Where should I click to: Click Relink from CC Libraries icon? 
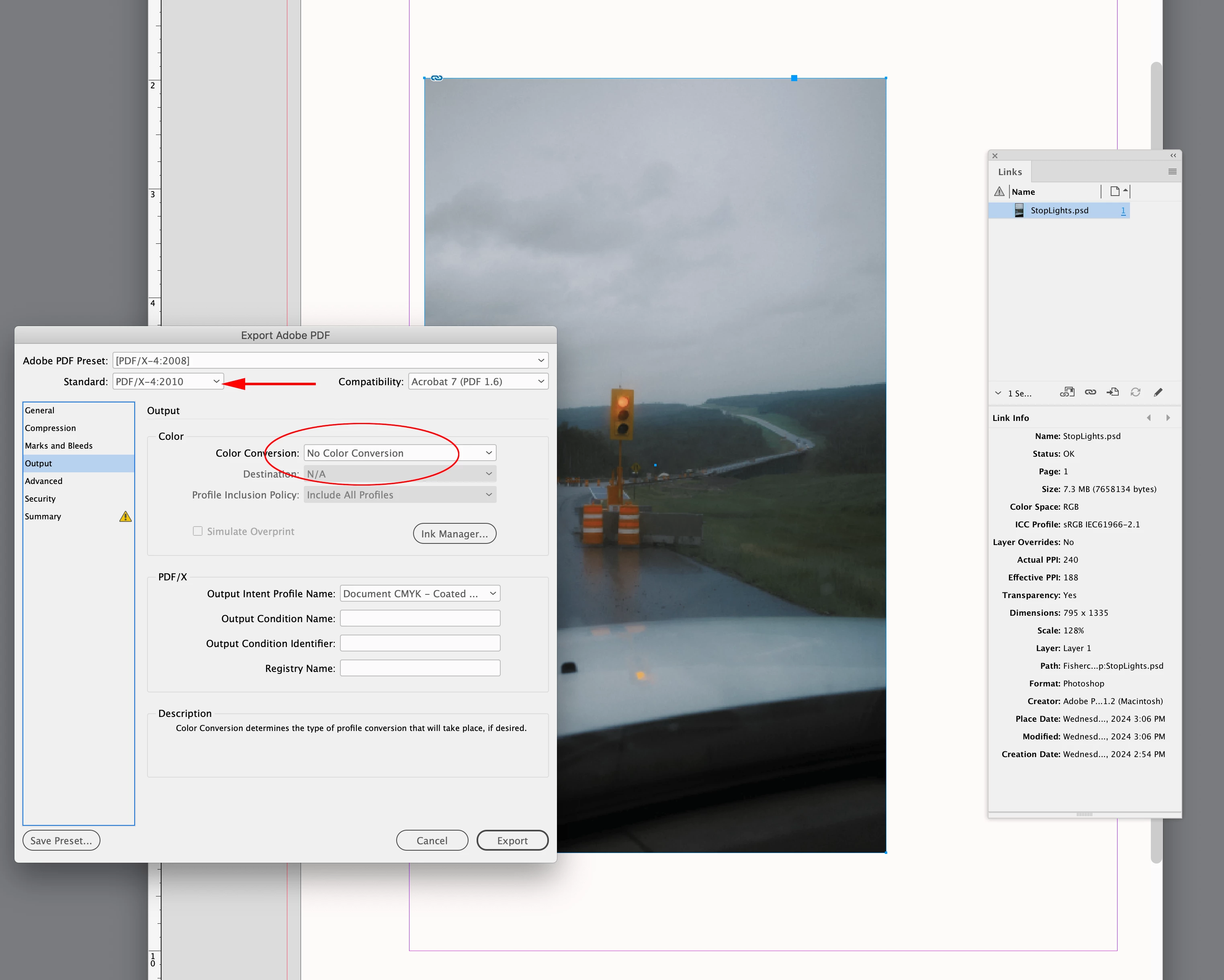point(1067,392)
